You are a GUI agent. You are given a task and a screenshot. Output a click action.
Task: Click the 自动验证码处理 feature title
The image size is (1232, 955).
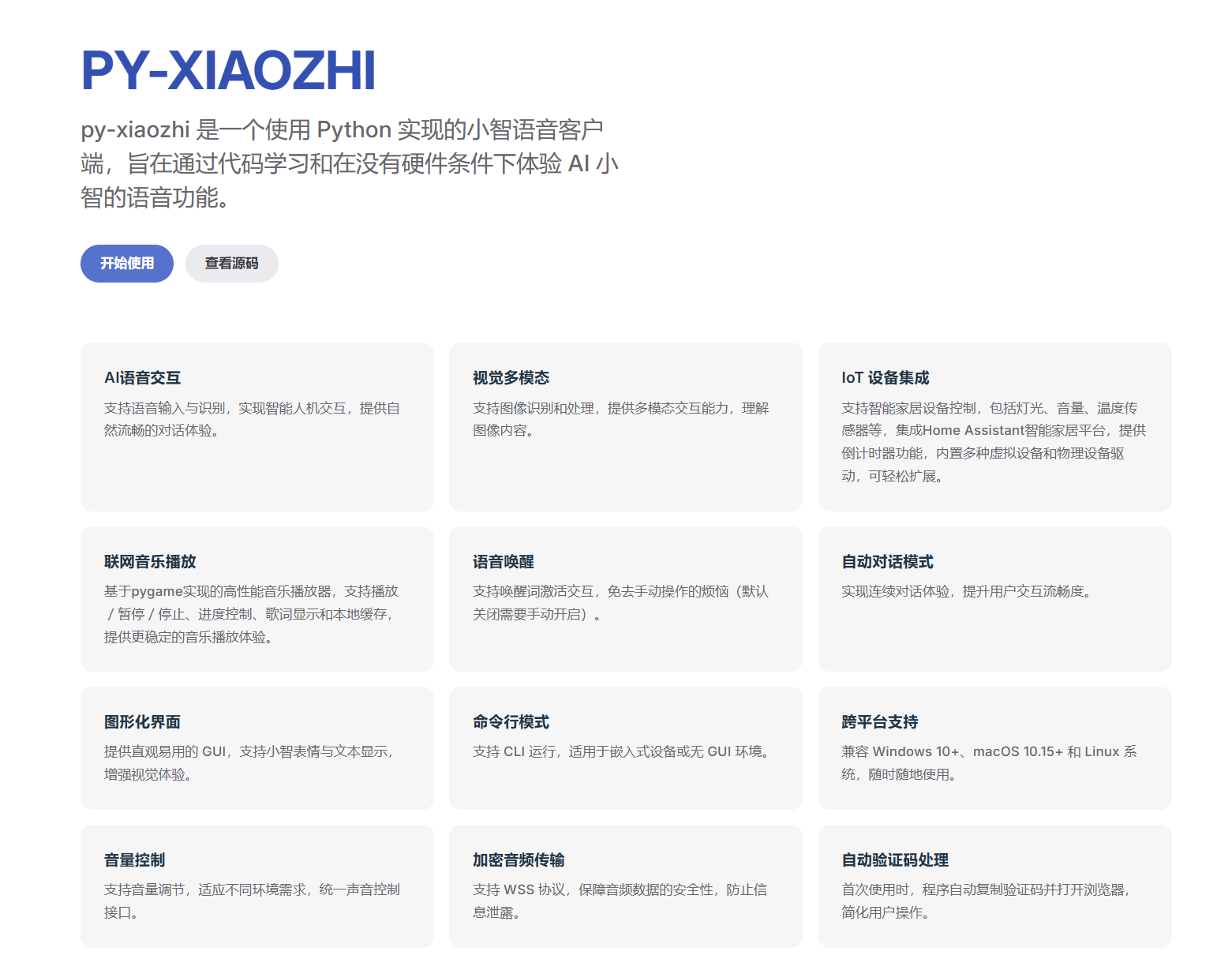tap(895, 860)
